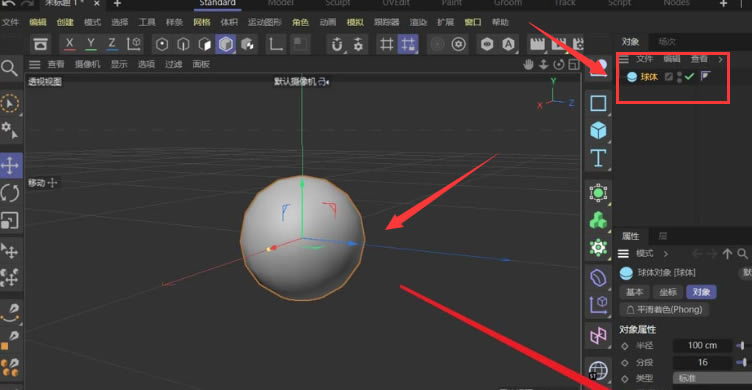This screenshot has height=390, width=752.
Task: Open the 过滤 viewport menu
Action: pyautogui.click(x=174, y=64)
